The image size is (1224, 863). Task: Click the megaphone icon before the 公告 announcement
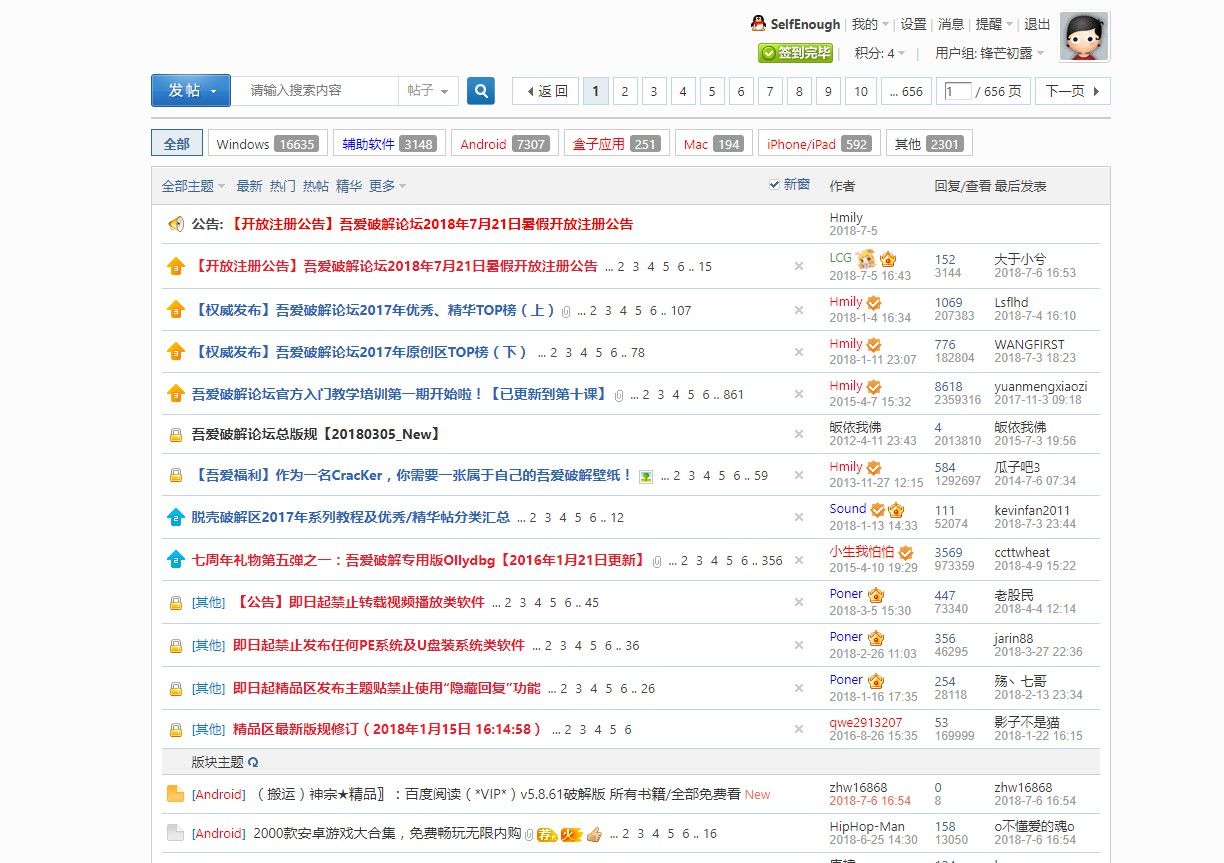click(x=176, y=223)
